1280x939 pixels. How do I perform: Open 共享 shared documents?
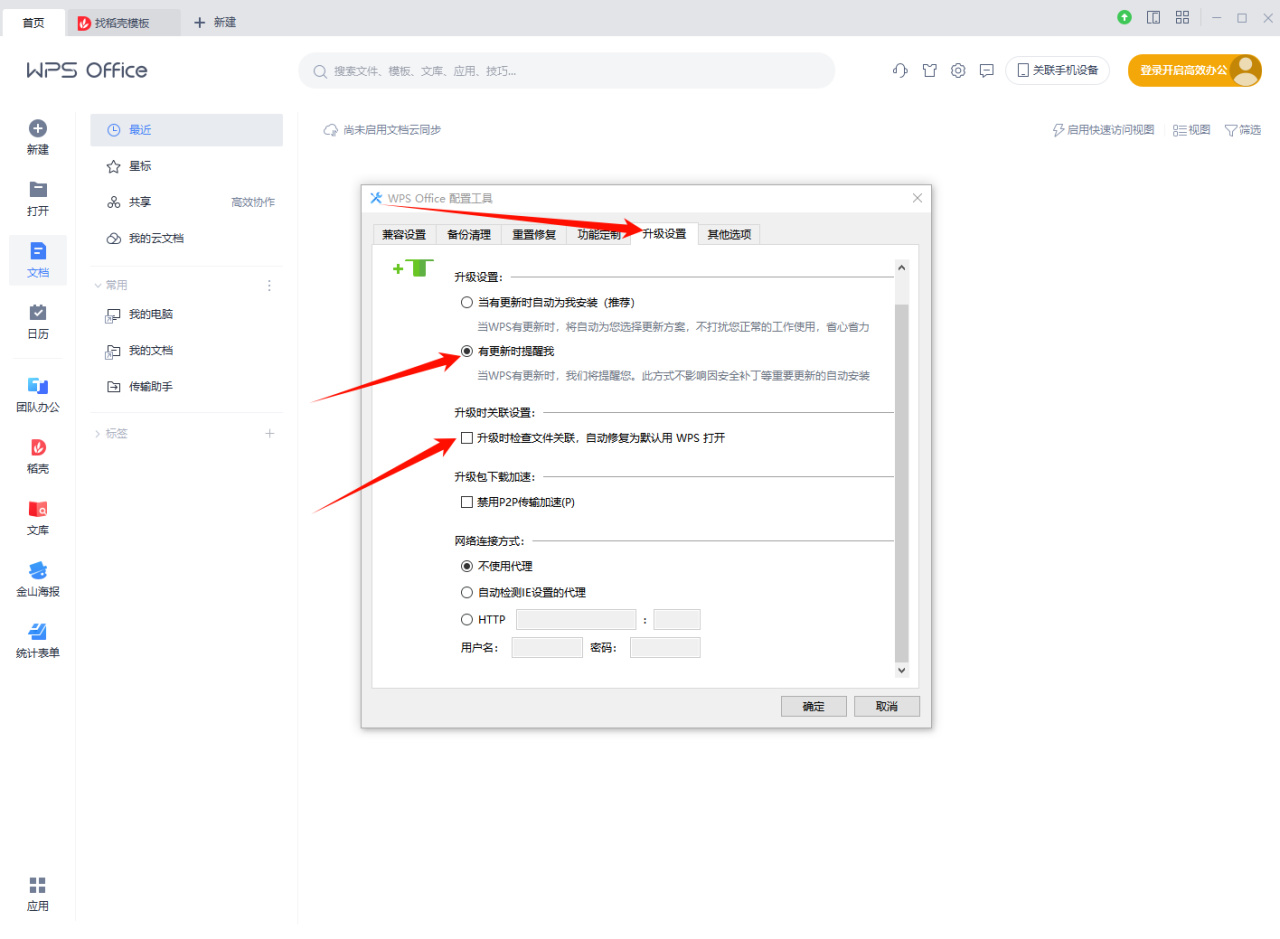187,202
